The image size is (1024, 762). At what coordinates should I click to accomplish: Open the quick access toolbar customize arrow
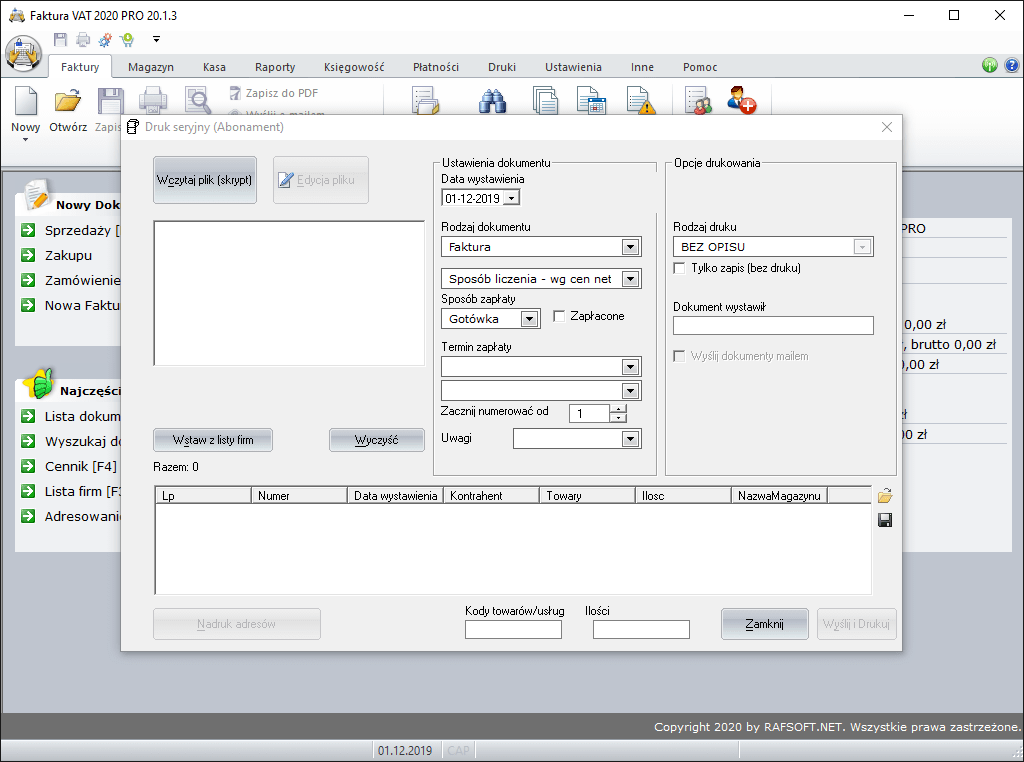(x=156, y=40)
